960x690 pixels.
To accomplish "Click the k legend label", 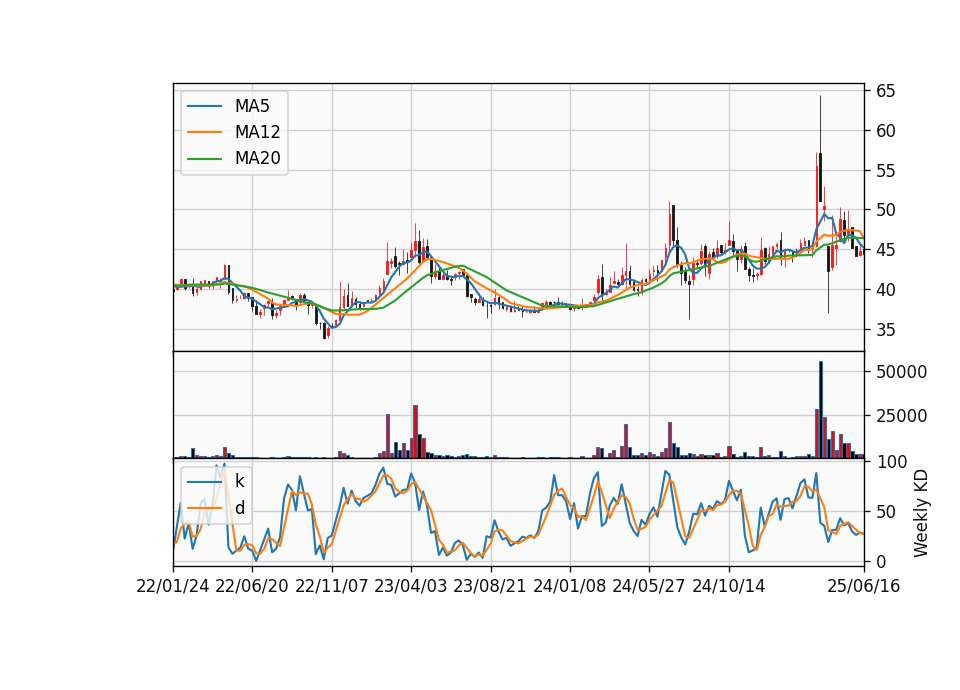I will (x=239, y=481).
